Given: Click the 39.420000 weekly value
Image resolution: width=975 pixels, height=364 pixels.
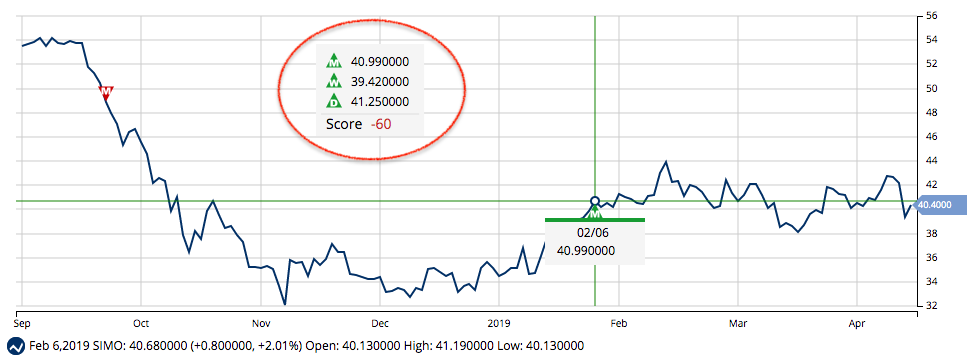Looking at the screenshot, I should click(x=379, y=81).
